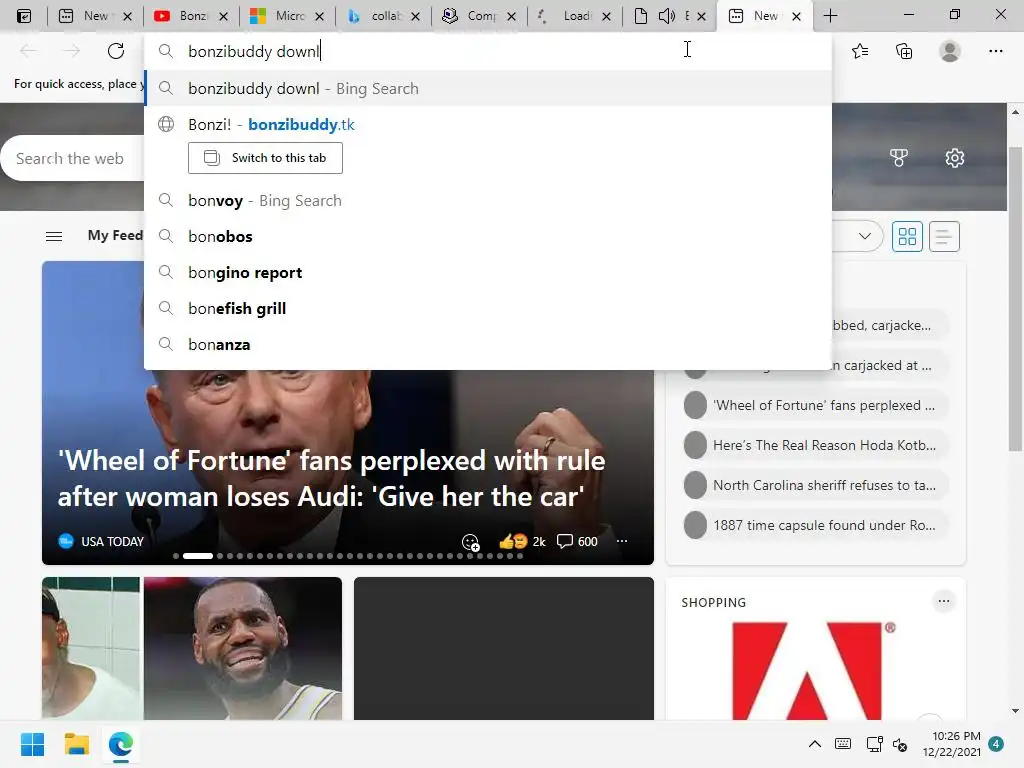Switch to the audio-playing tab

pos(661,16)
